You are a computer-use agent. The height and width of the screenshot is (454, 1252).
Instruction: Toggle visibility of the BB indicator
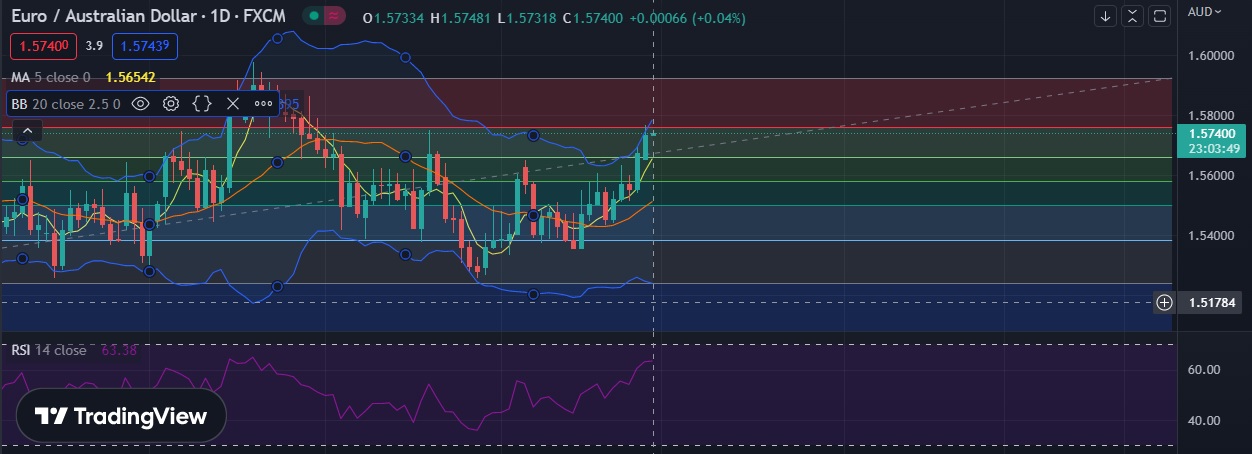pos(141,103)
